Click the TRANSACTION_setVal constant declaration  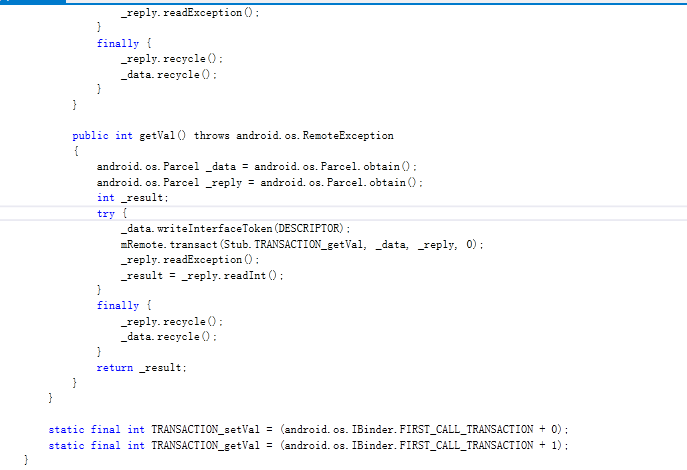click(308, 429)
